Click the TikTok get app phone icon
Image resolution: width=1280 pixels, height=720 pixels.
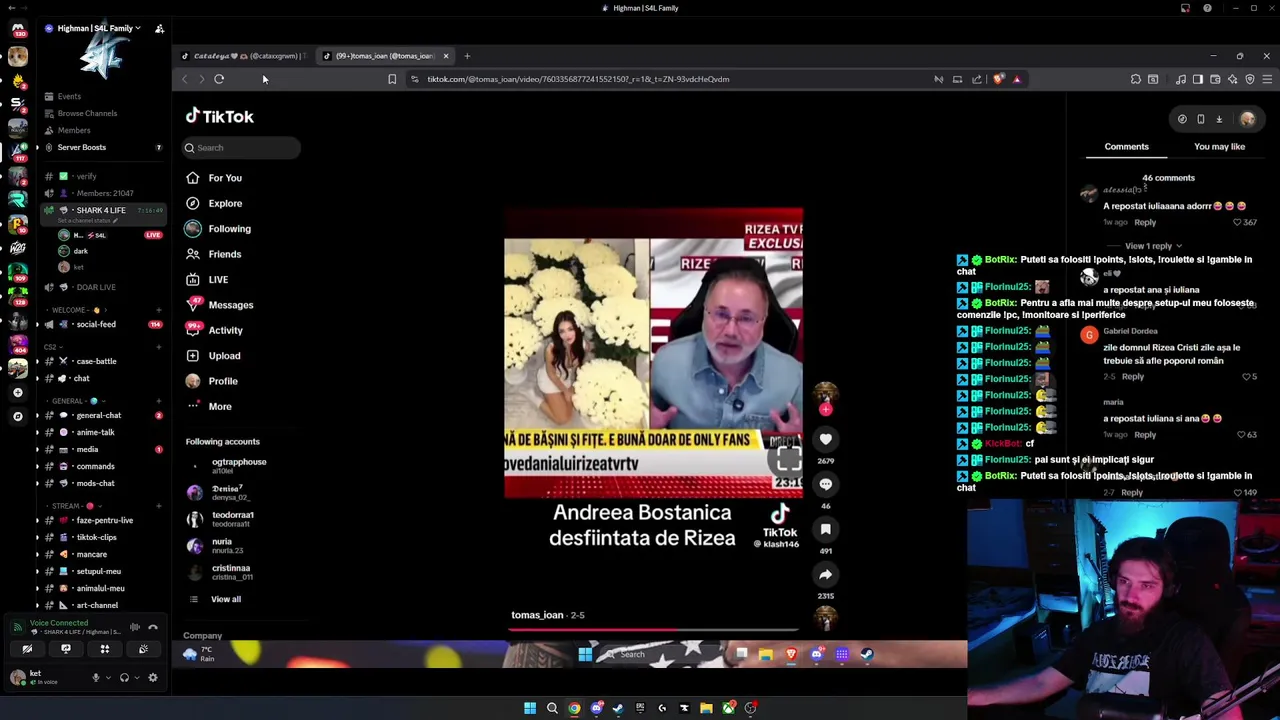[1200, 119]
